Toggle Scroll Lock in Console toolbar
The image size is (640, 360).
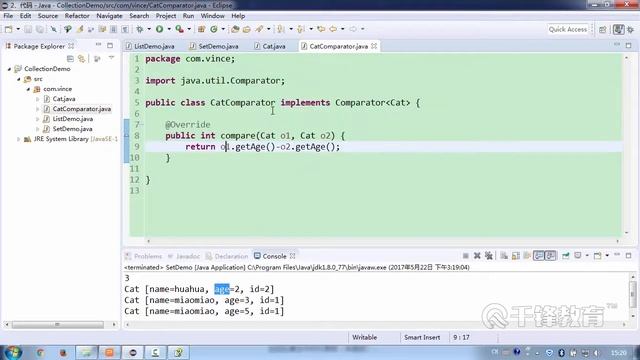pos(516,256)
